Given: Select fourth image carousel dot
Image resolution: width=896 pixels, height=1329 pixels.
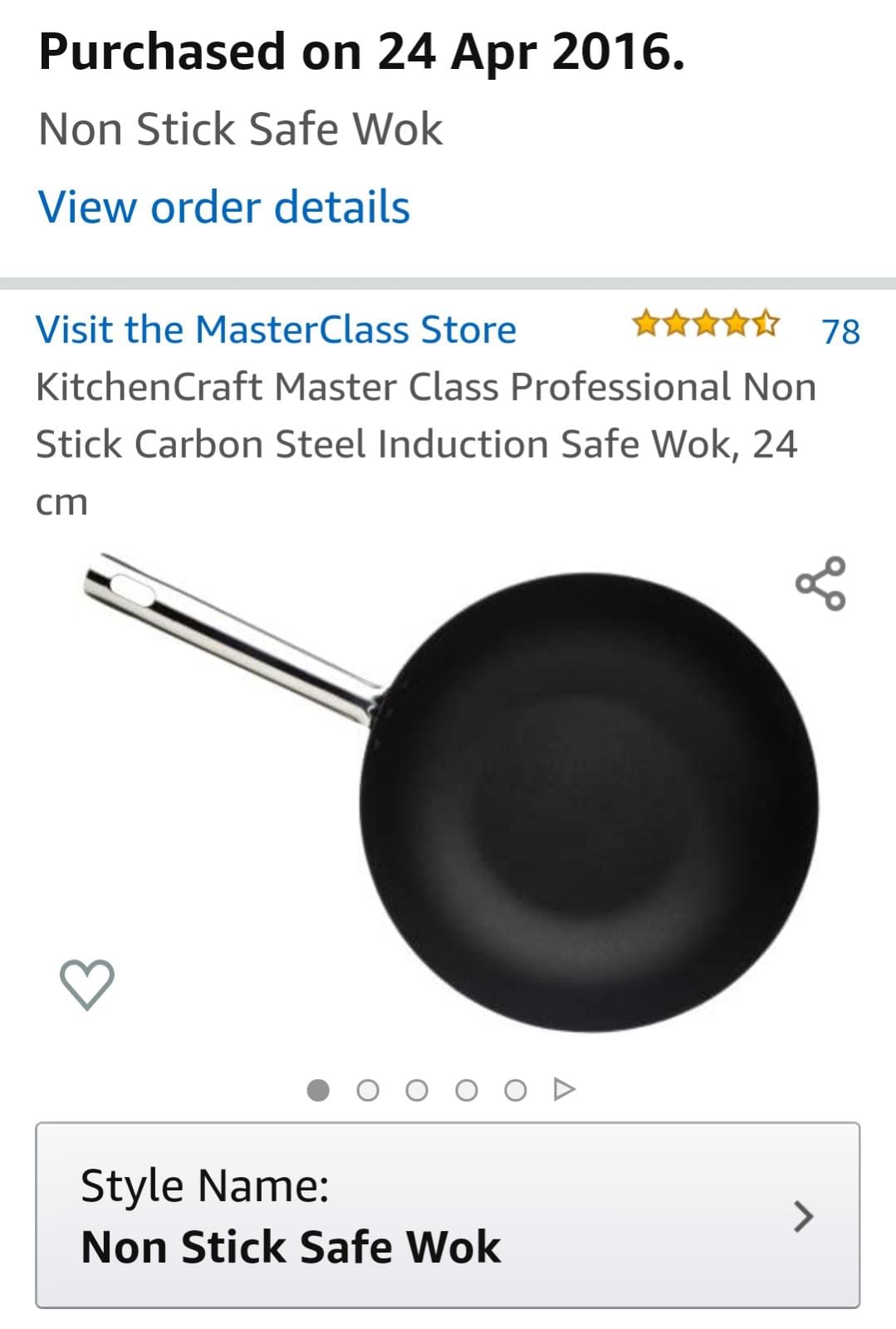Looking at the screenshot, I should [467, 1090].
